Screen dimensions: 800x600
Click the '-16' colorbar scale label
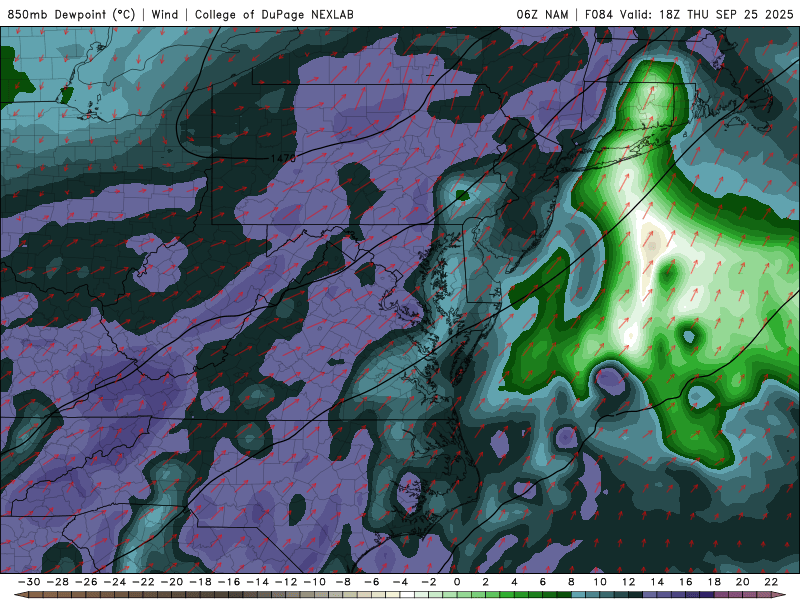[229, 582]
